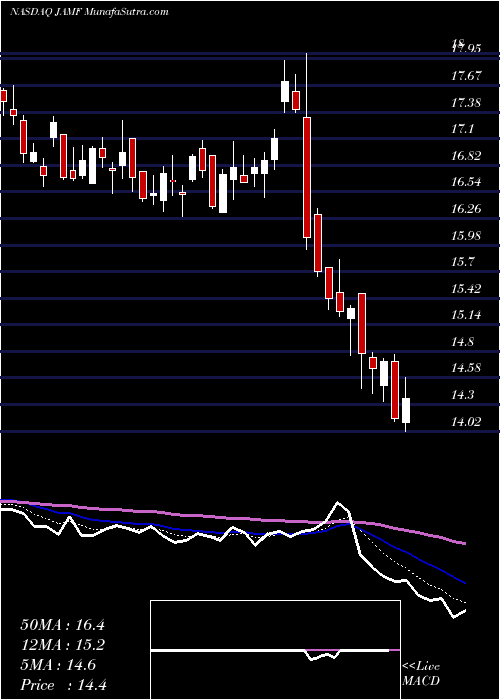Click the 50MA : 16.4 readout
The image size is (500, 700).
tap(62, 625)
